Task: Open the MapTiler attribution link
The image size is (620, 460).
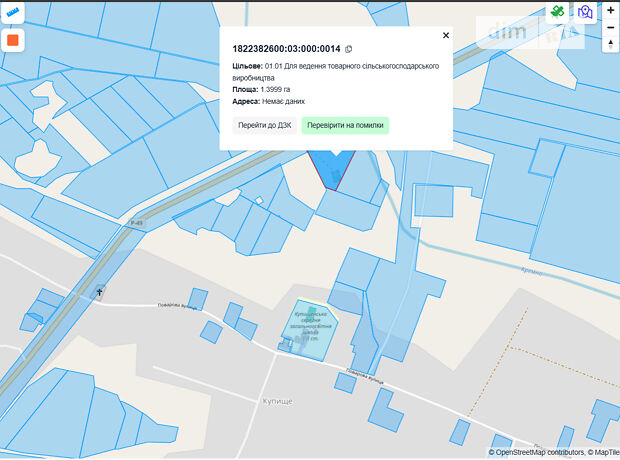Action: [601, 453]
